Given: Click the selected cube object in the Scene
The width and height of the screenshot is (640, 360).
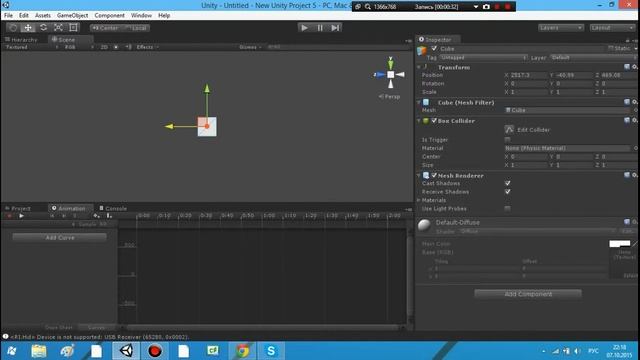Looking at the screenshot, I should coord(207,127).
